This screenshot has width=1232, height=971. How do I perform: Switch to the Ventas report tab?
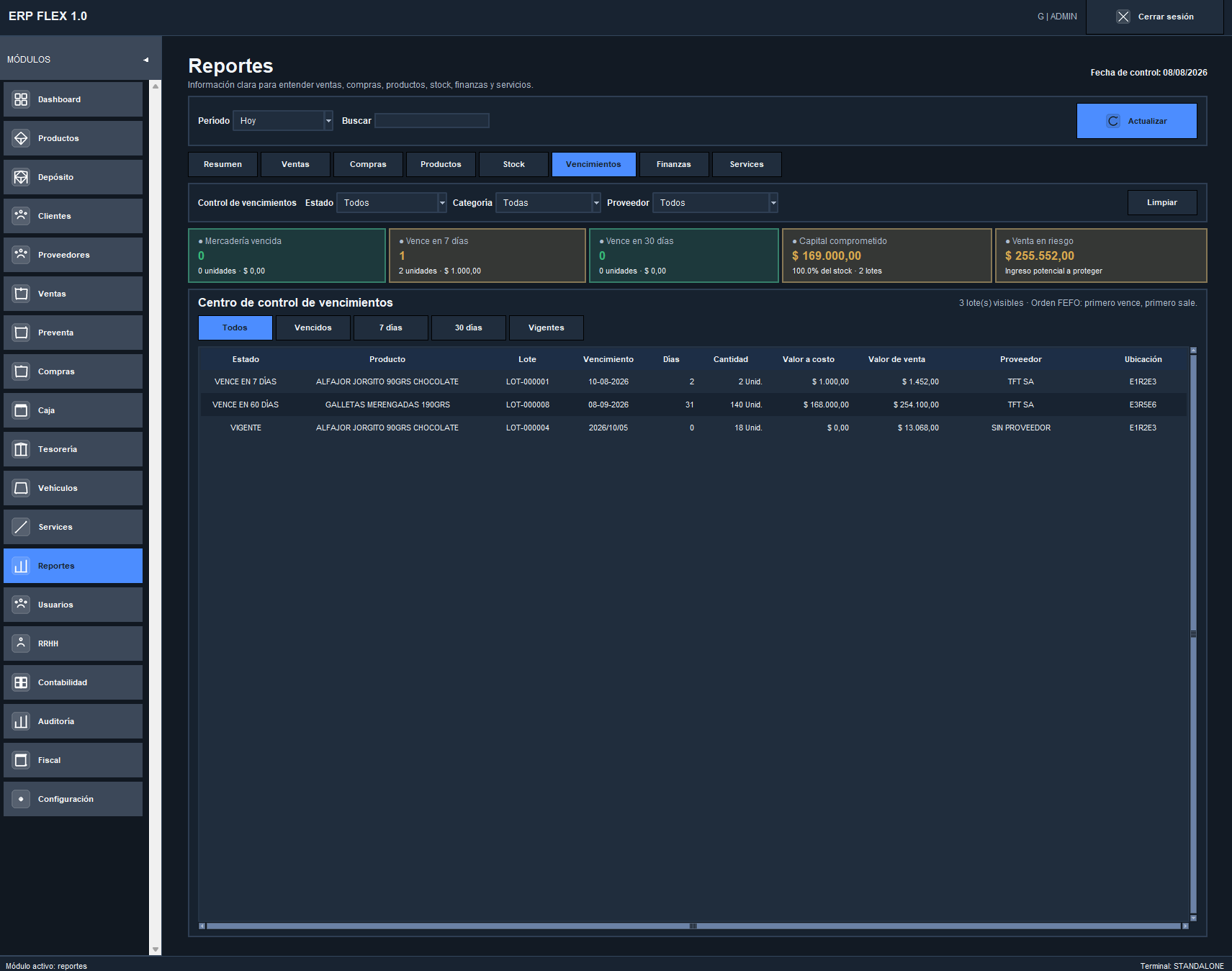coord(295,164)
